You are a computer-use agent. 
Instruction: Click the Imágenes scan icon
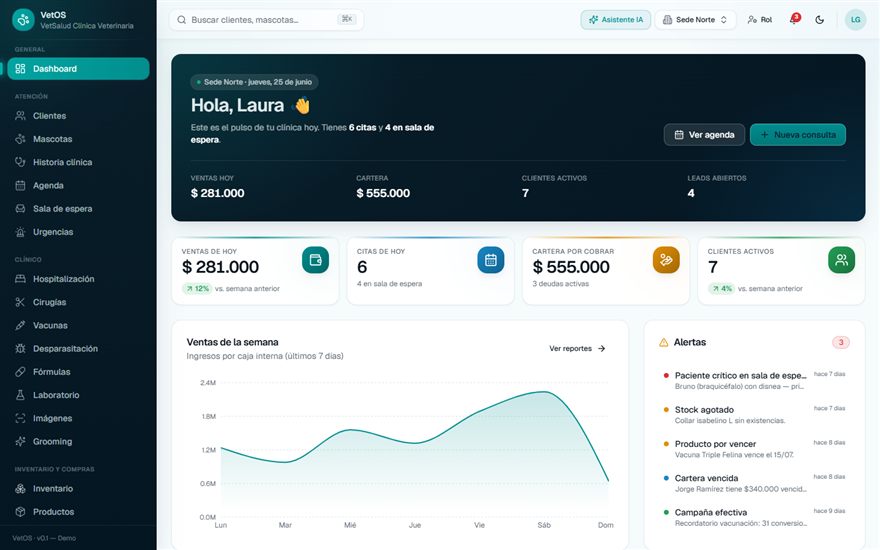click(x=20, y=418)
